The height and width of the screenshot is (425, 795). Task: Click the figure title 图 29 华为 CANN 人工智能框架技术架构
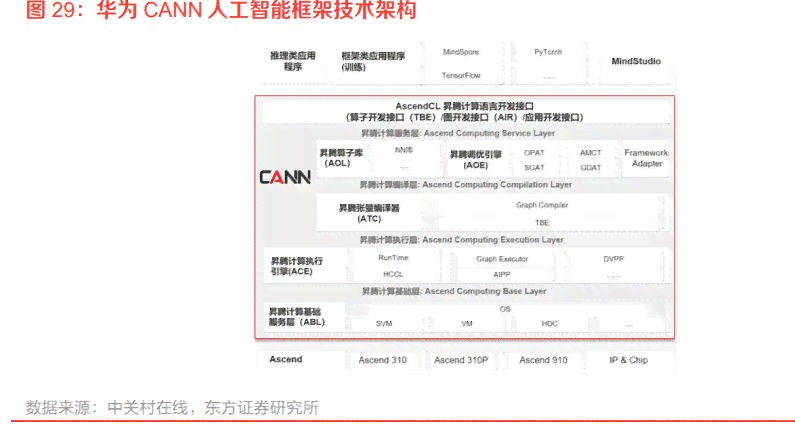point(222,10)
